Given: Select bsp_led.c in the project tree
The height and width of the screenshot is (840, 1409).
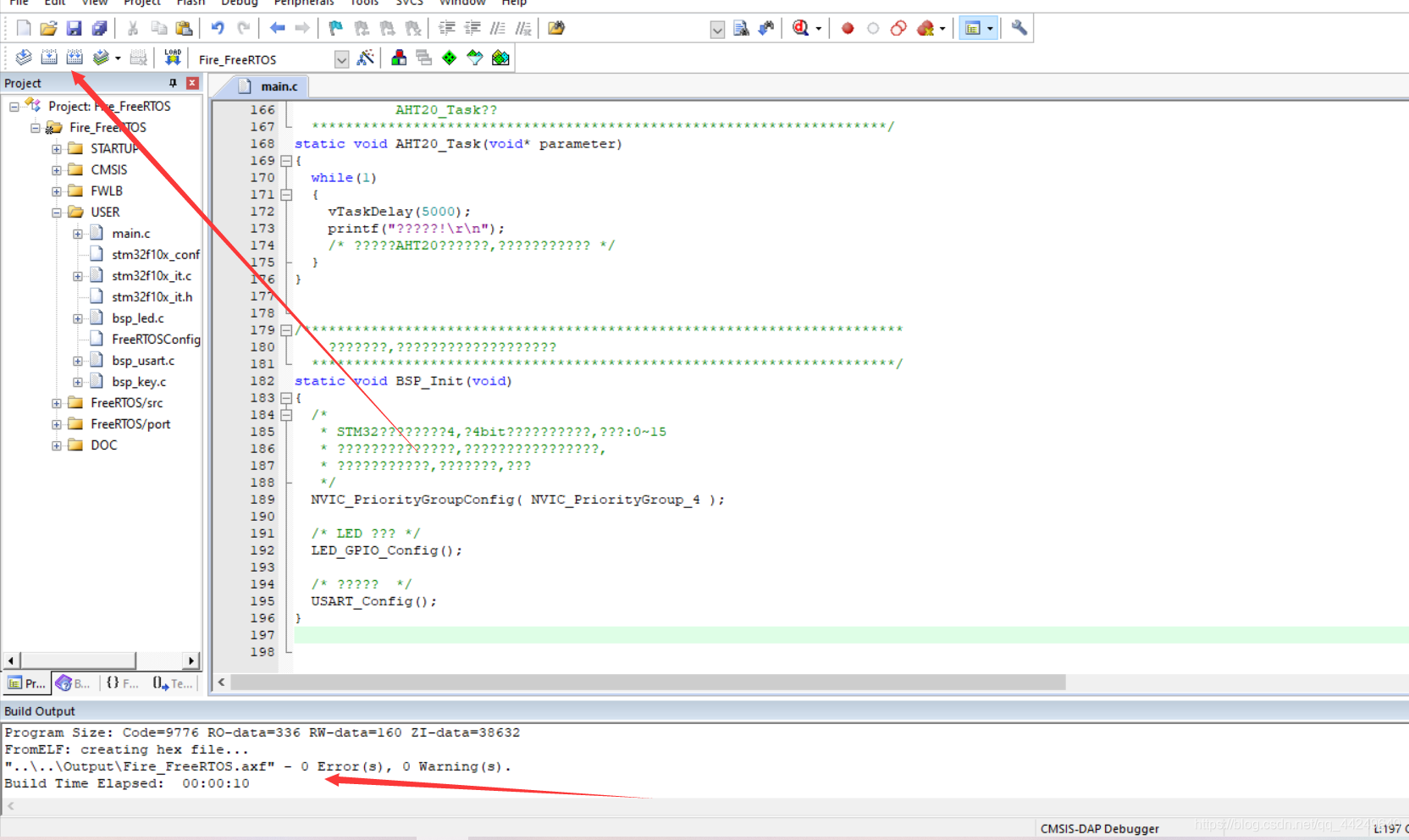Looking at the screenshot, I should [138, 318].
